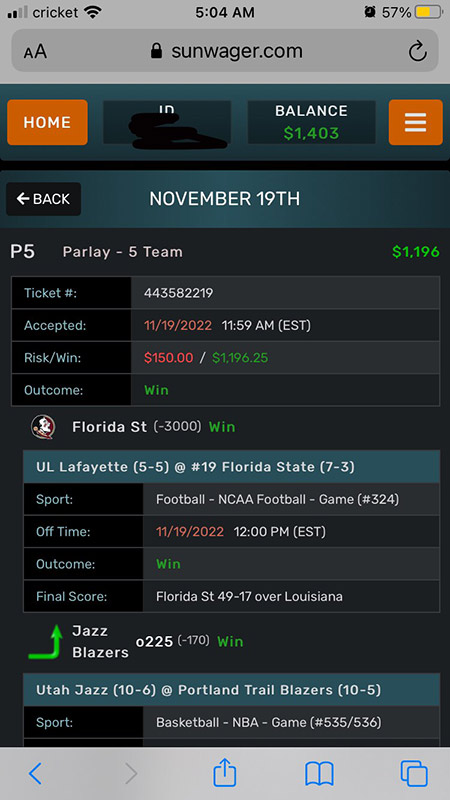
Task: Expand the UL Lafayette @ Florida State header
Action: click(x=232, y=467)
